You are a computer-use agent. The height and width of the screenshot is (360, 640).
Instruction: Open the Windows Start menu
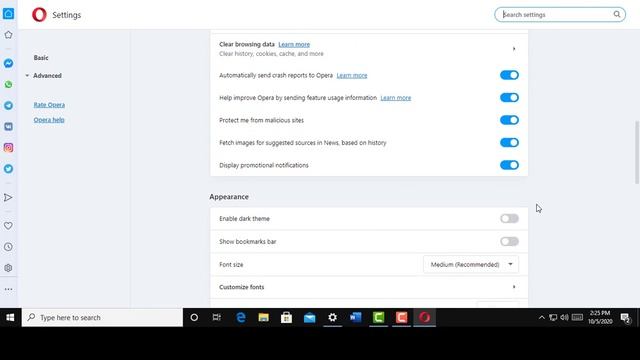10,318
